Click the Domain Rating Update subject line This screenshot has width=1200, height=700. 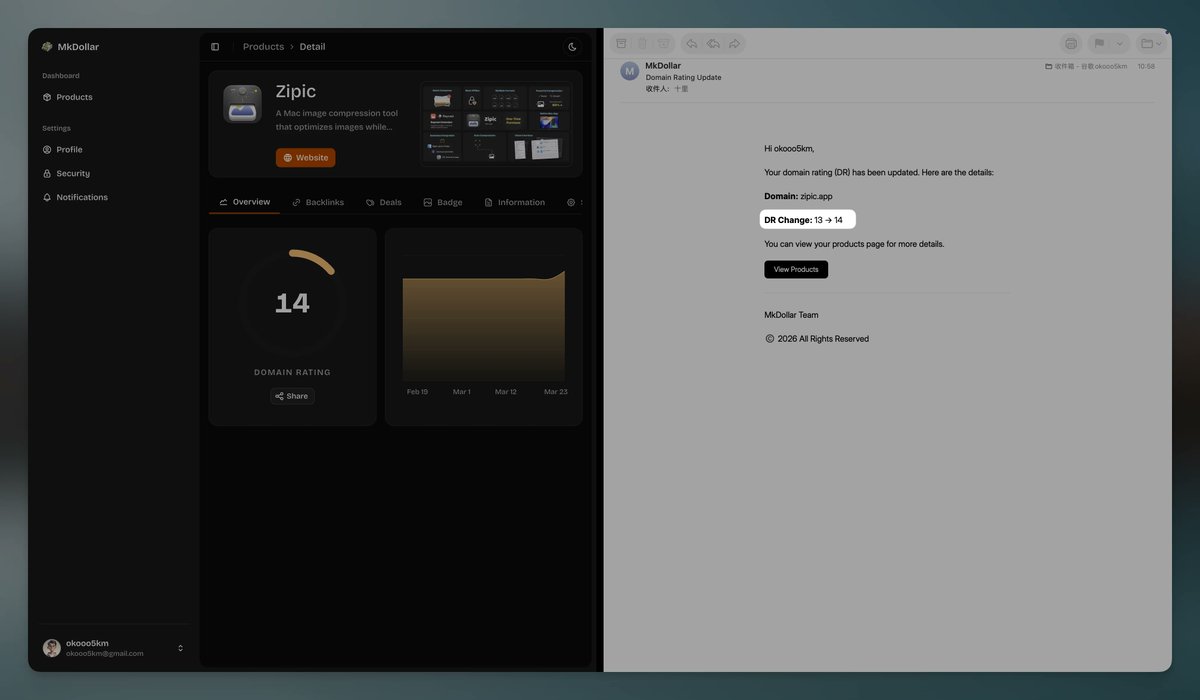(x=683, y=77)
